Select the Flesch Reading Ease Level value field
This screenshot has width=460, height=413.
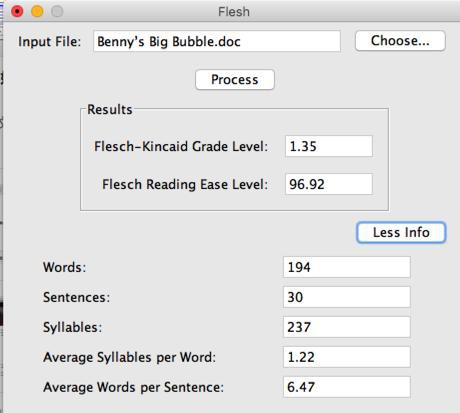pos(329,184)
